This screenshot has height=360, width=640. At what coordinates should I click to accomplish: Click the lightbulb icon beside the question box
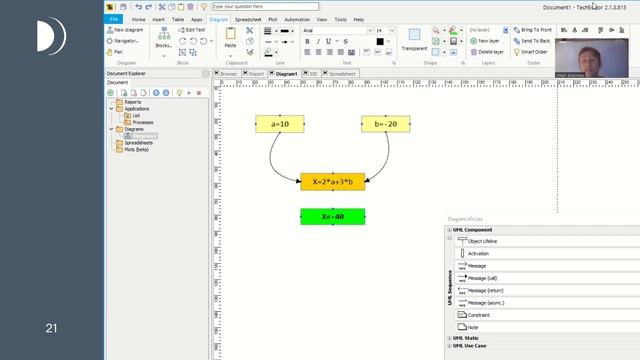[x=204, y=7]
